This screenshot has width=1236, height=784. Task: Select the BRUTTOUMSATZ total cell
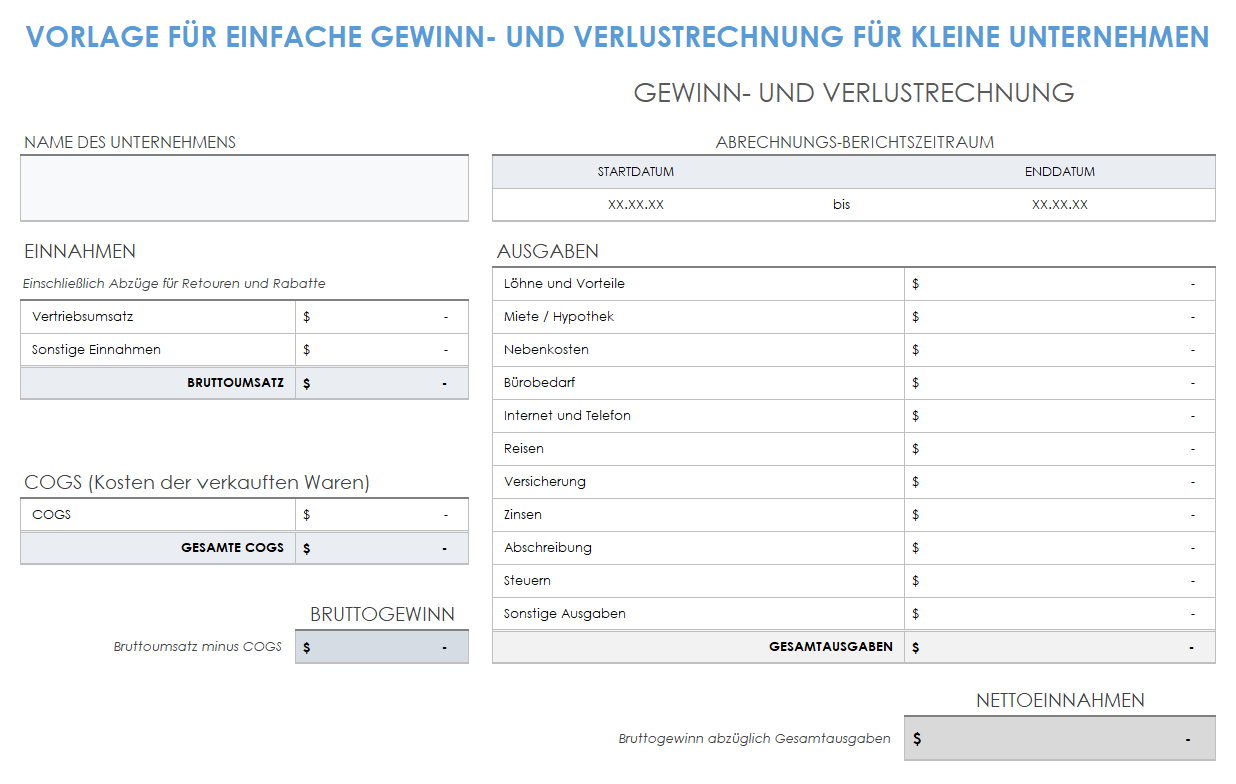pyautogui.click(x=381, y=382)
